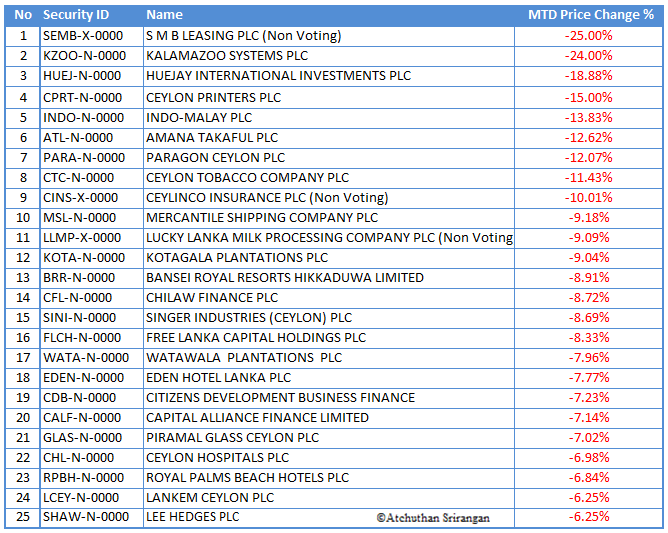Click 'KALAMAZOO SYSTEMS PLC' name cell
The width and height of the screenshot is (668, 533).
click(x=227, y=56)
